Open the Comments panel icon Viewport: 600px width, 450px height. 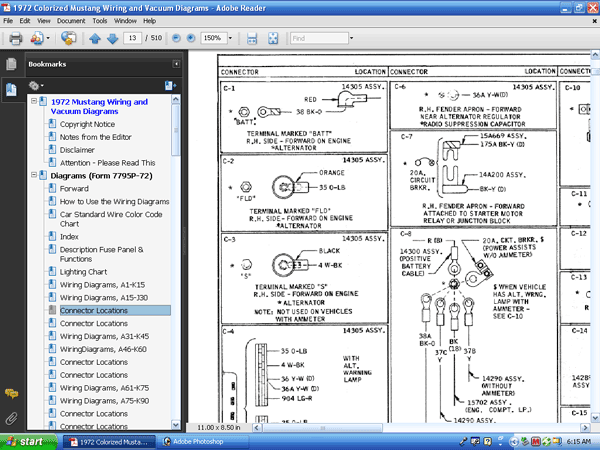tap(11, 393)
